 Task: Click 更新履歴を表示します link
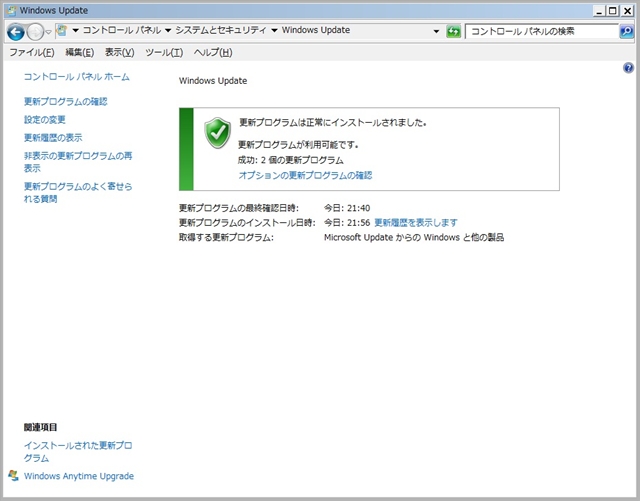416,223
